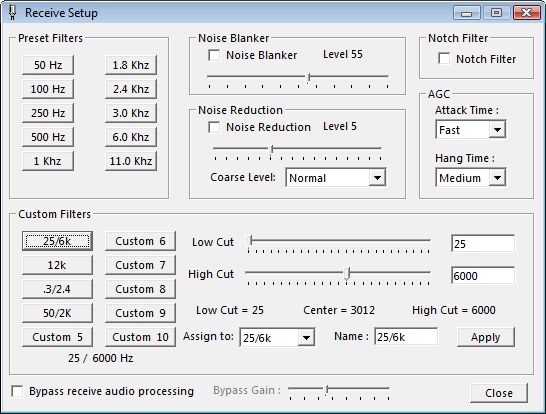Select the Custom 7 filter button
Screen dimensions: 546x414
click(x=140, y=265)
